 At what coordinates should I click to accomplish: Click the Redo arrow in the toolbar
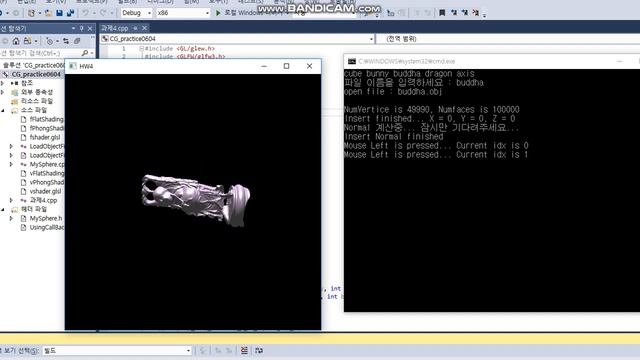point(103,13)
